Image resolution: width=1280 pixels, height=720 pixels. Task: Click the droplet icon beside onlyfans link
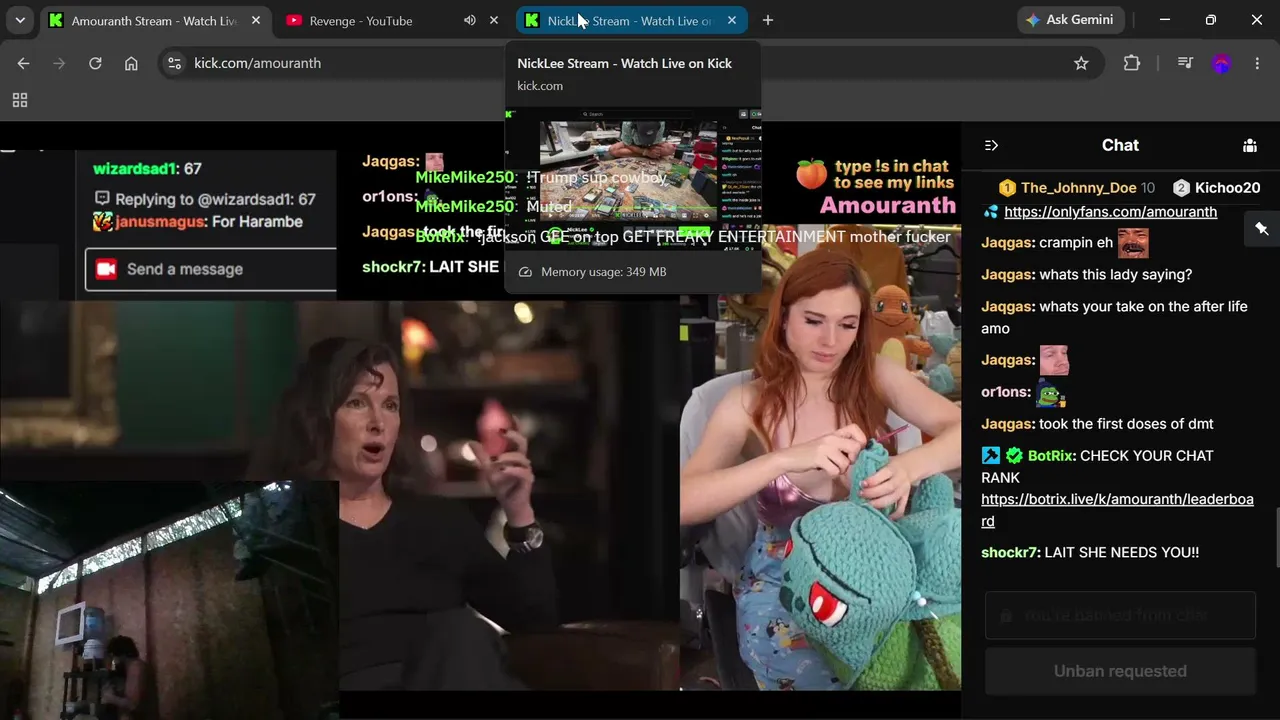(x=991, y=212)
